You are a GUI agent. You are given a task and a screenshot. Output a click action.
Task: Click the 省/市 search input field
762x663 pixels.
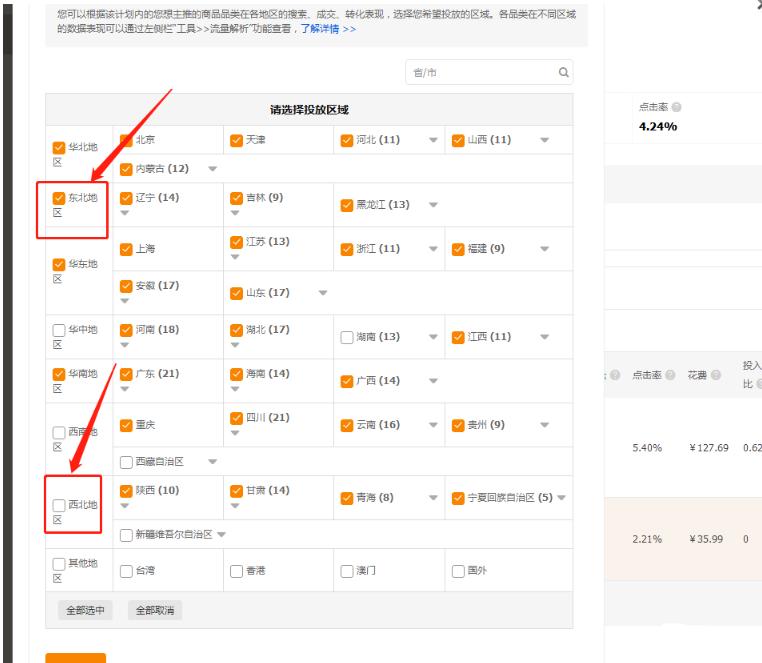pos(489,72)
